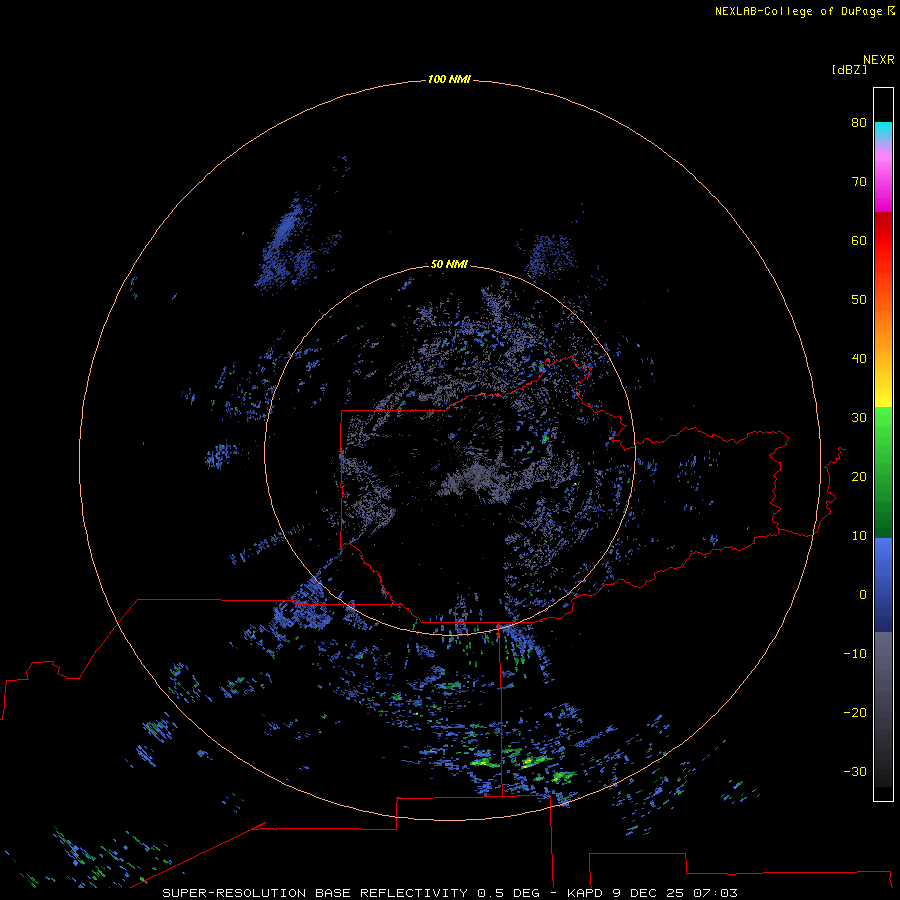This screenshot has height=900, width=900.
Task: Click the SUPER-RESOLUTION BASE REFLECTIVITY caption
Action: pyautogui.click(x=315, y=893)
